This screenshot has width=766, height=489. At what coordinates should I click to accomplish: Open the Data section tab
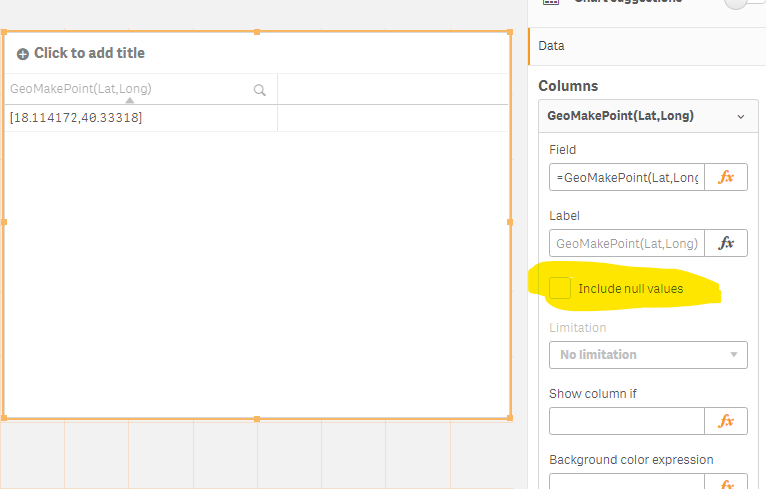pyautogui.click(x=647, y=46)
